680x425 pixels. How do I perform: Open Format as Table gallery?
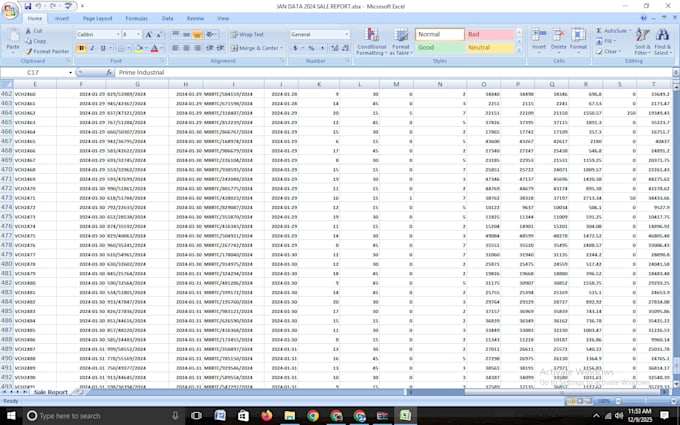pos(401,42)
